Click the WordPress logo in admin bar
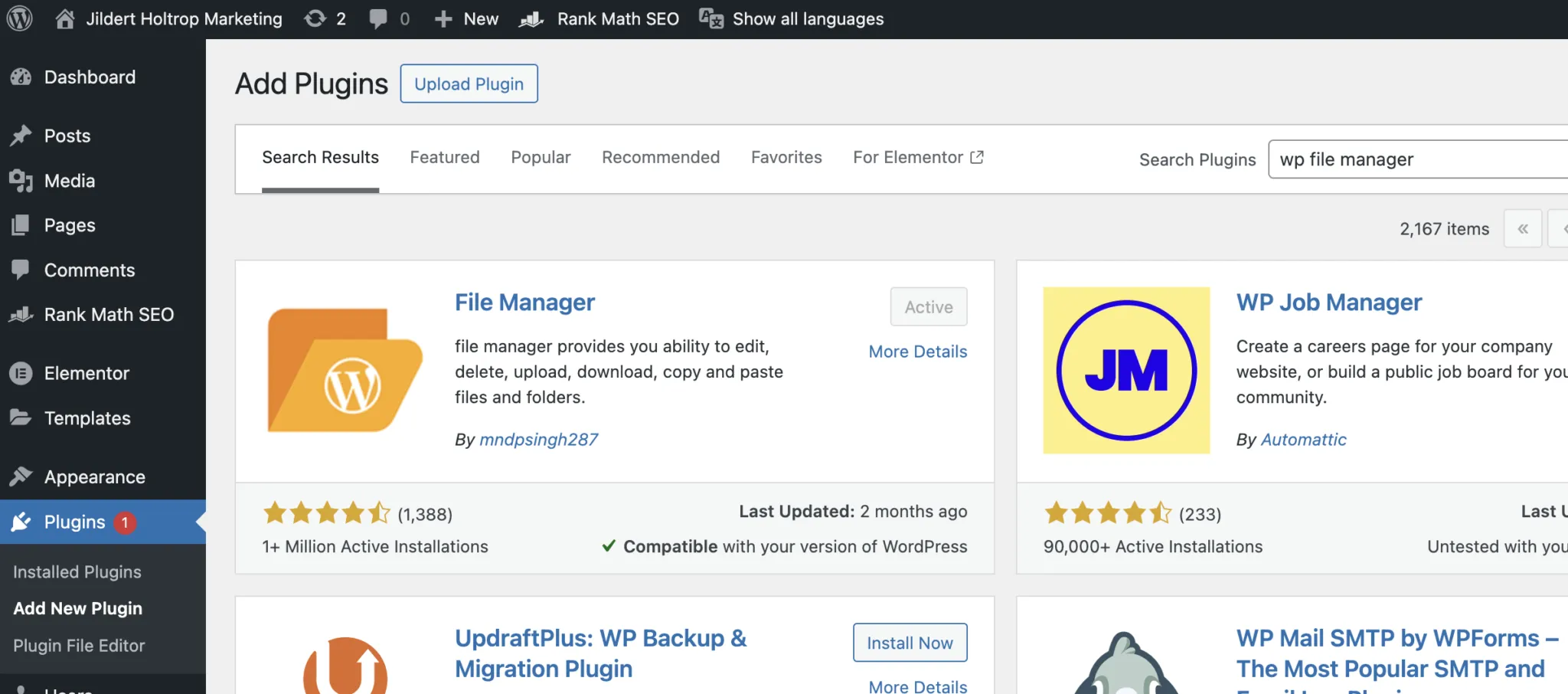This screenshot has width=1568, height=694. click(19, 18)
